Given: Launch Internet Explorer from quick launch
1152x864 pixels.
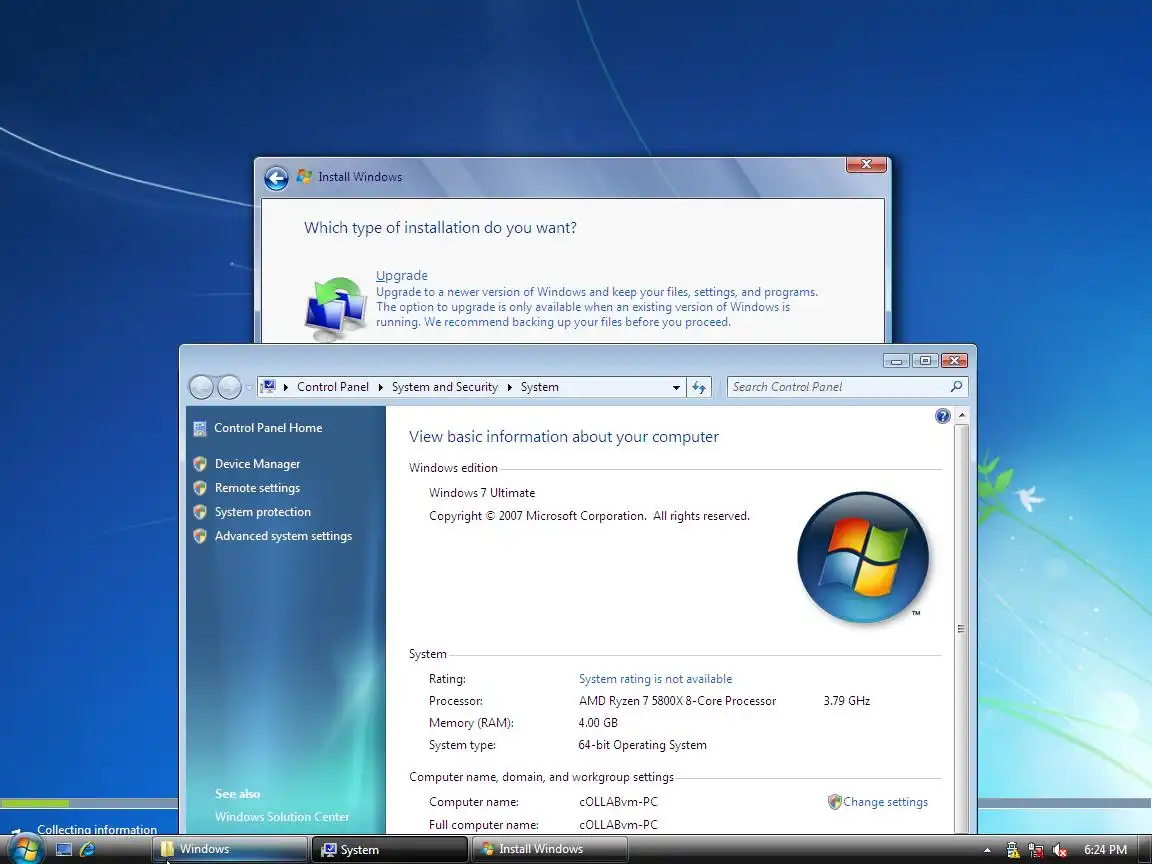Looking at the screenshot, I should pos(87,849).
